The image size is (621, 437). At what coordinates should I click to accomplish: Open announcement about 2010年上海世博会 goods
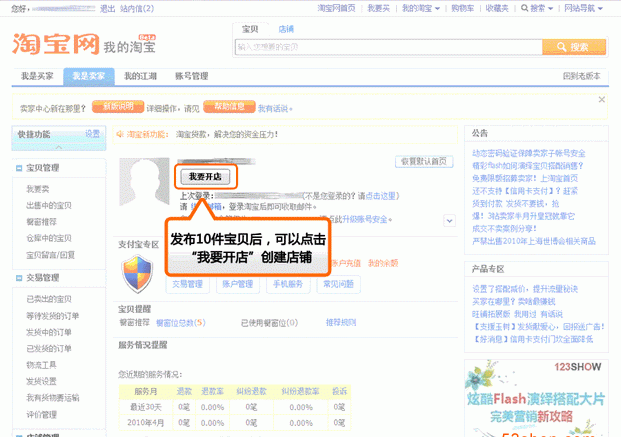point(533,241)
